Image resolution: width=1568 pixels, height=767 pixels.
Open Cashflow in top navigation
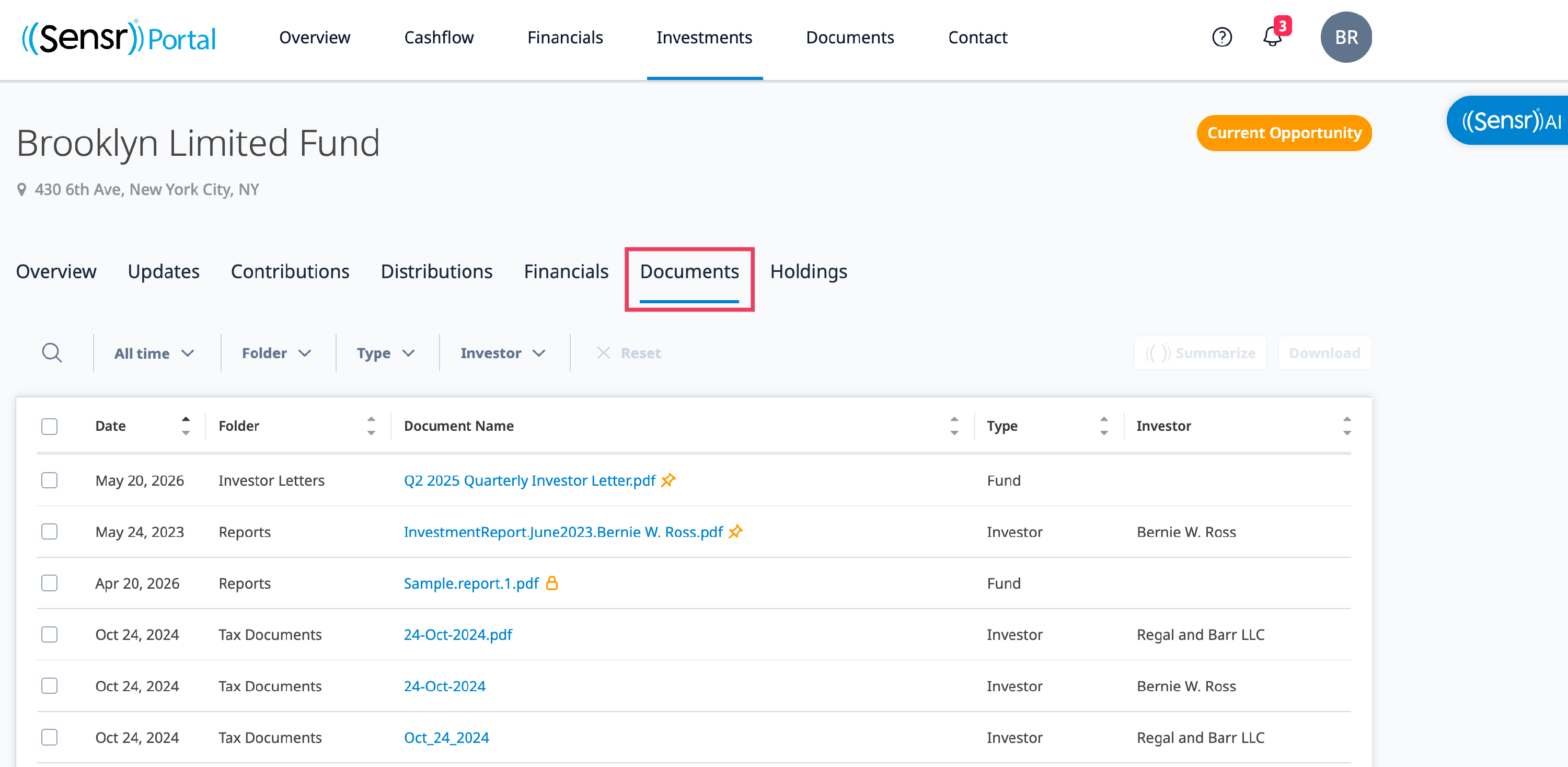pyautogui.click(x=439, y=38)
